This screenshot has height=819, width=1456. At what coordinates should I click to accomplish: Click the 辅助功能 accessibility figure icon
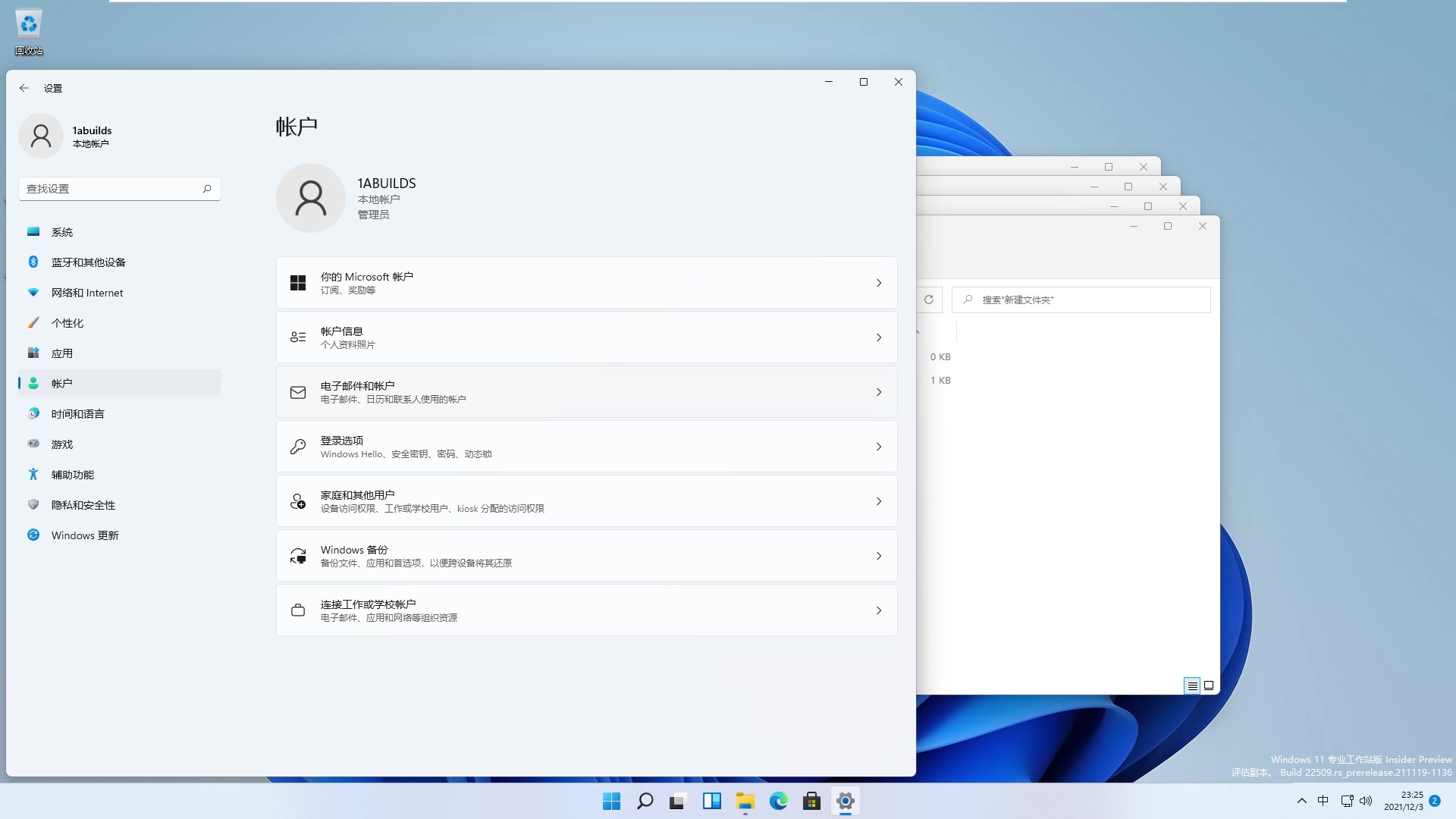[33, 474]
